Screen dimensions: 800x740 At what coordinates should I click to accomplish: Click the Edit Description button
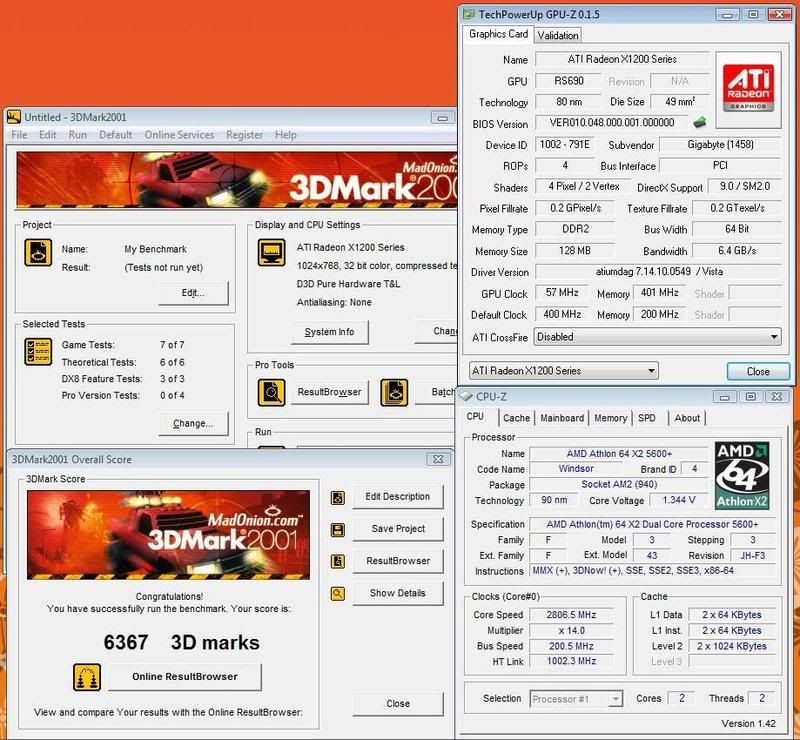[x=398, y=497]
